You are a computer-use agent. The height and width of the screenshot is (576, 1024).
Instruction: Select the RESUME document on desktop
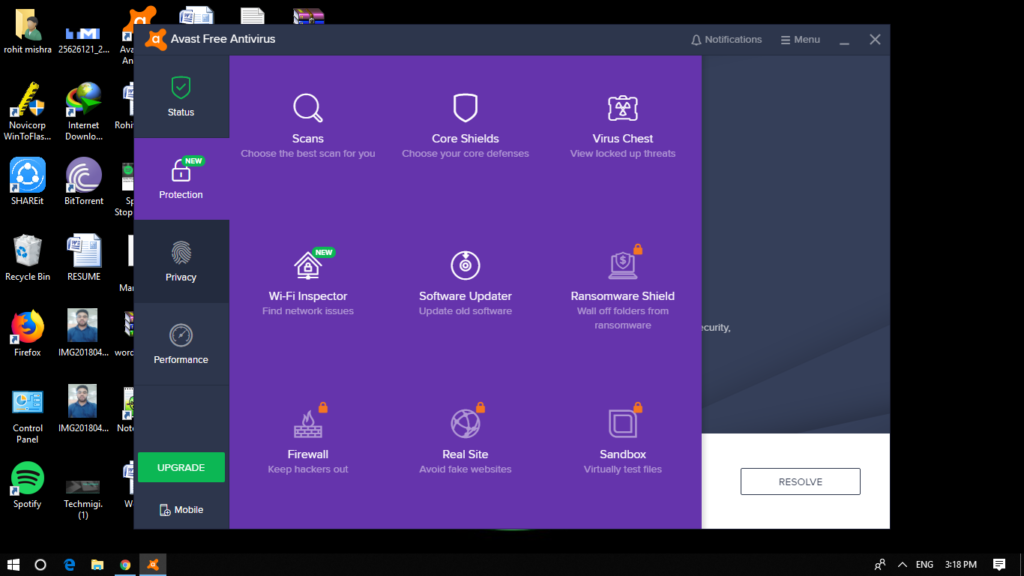[x=84, y=258]
